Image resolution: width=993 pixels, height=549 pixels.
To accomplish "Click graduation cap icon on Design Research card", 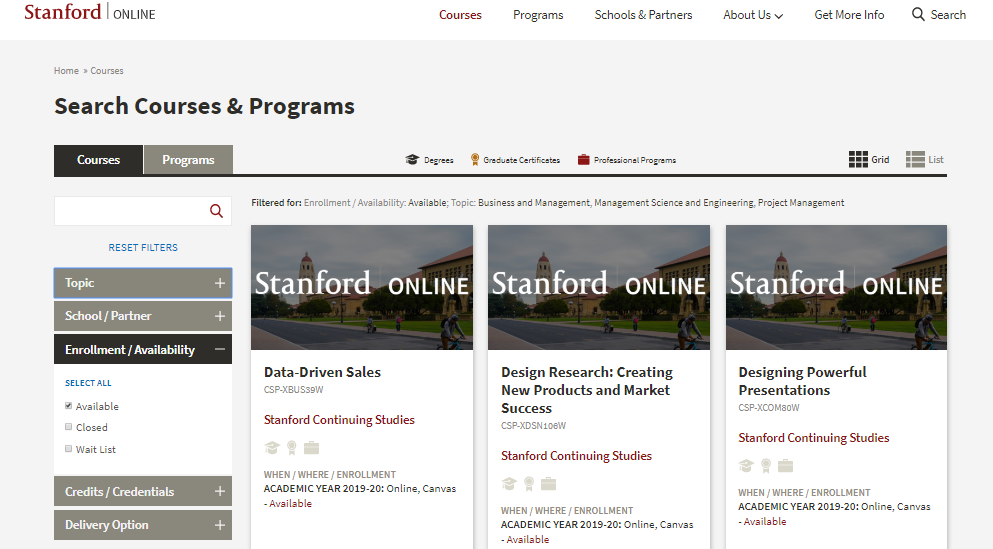I will (x=509, y=484).
